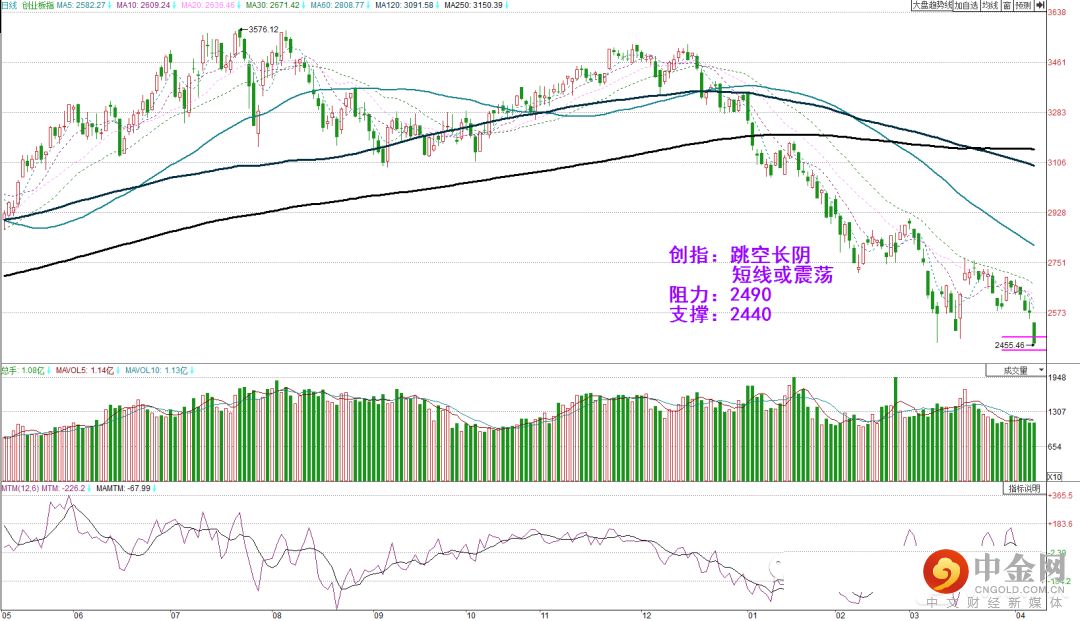Click the 总手: 1.08亿 volume label
1080x621 pixels.
click(x=25, y=370)
